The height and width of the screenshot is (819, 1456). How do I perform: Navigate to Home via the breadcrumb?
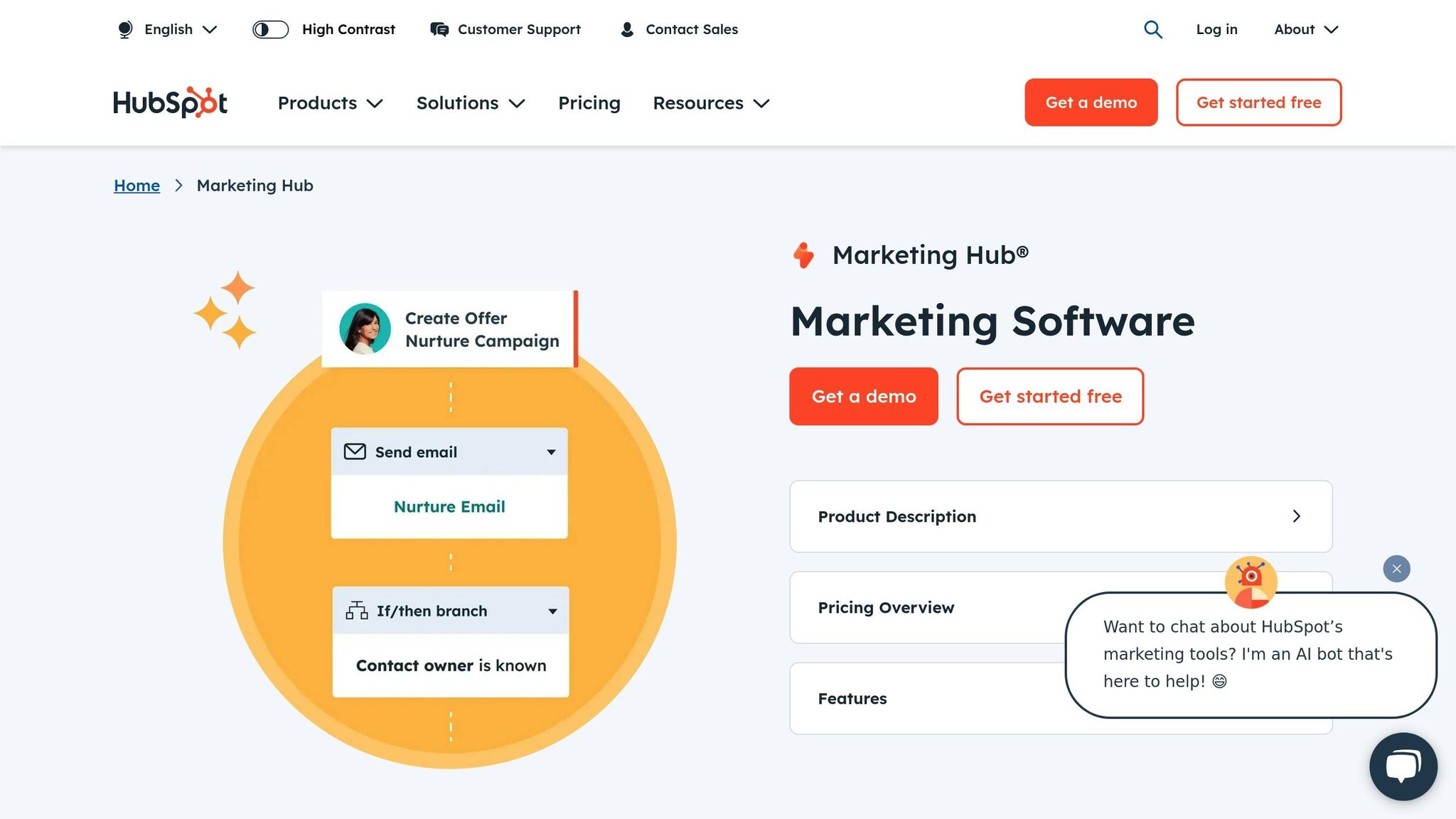[x=136, y=185]
